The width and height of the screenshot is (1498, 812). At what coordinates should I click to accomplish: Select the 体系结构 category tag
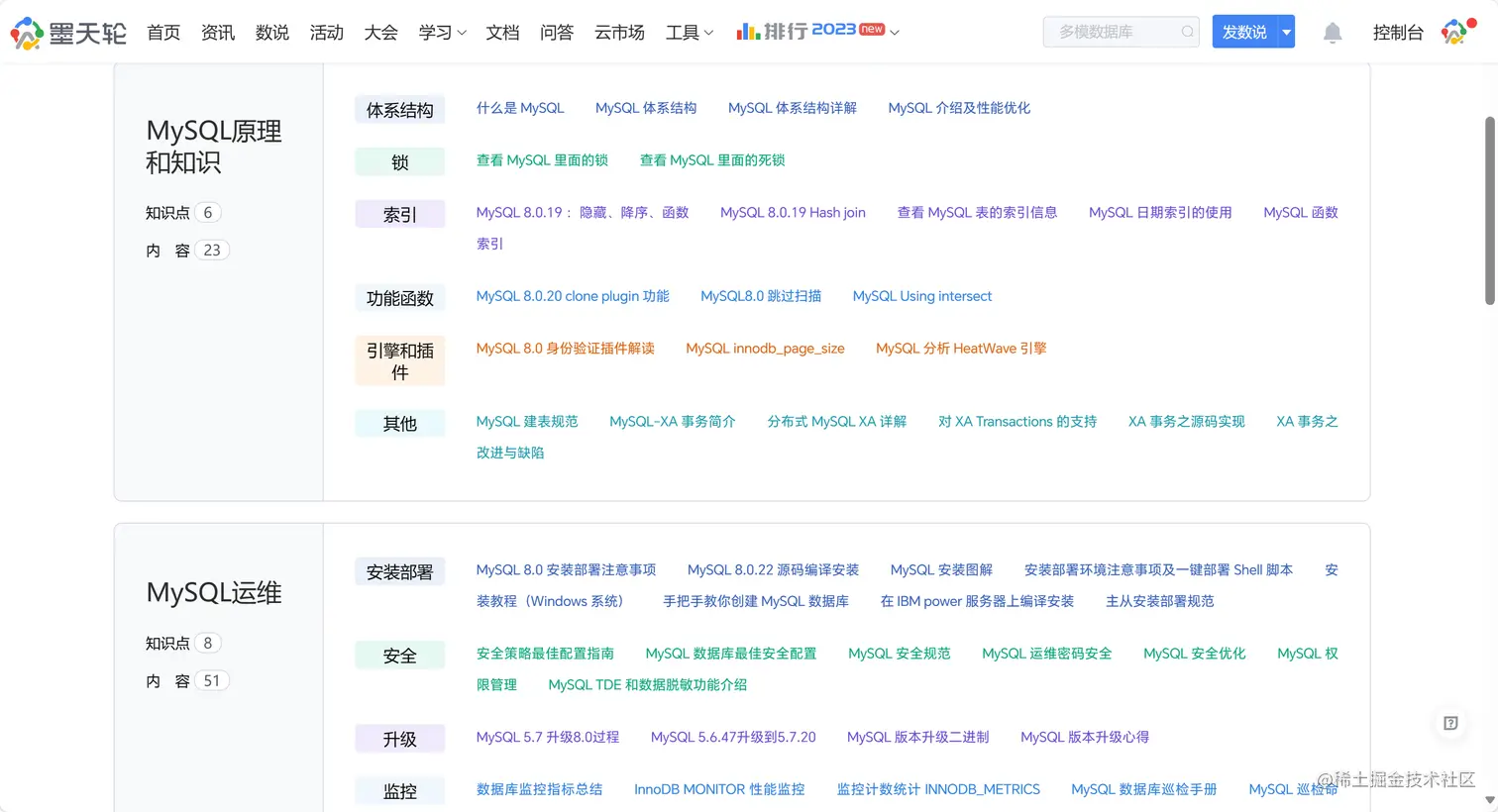point(400,110)
